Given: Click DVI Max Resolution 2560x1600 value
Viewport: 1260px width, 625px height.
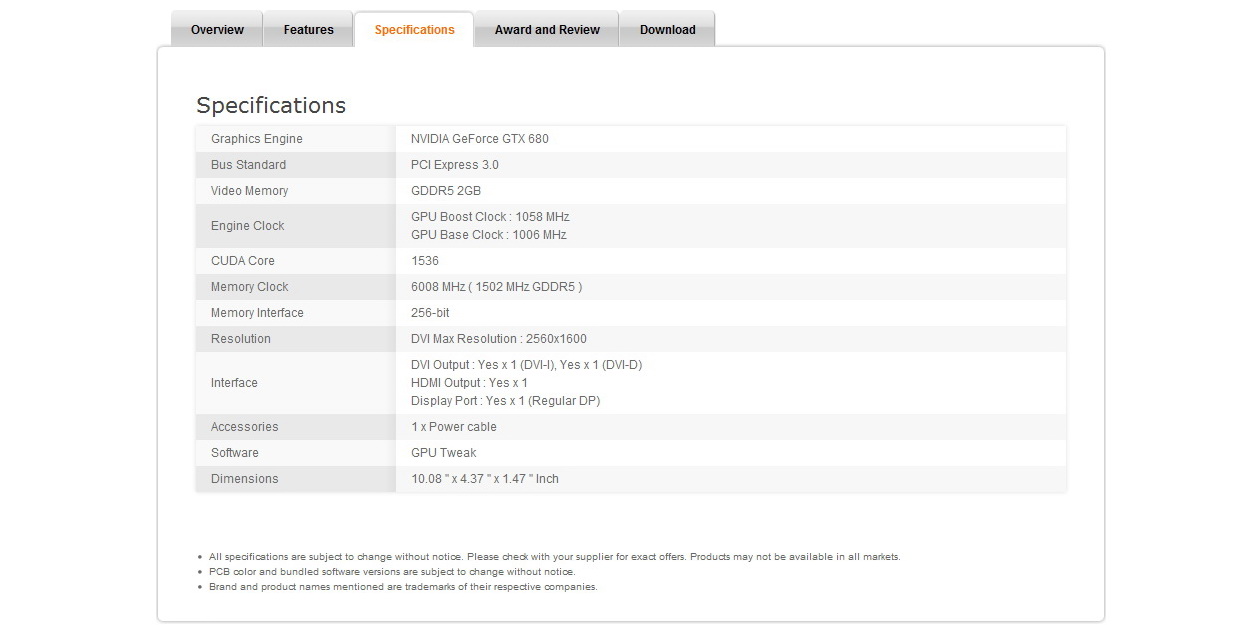Looking at the screenshot, I should coord(499,339).
